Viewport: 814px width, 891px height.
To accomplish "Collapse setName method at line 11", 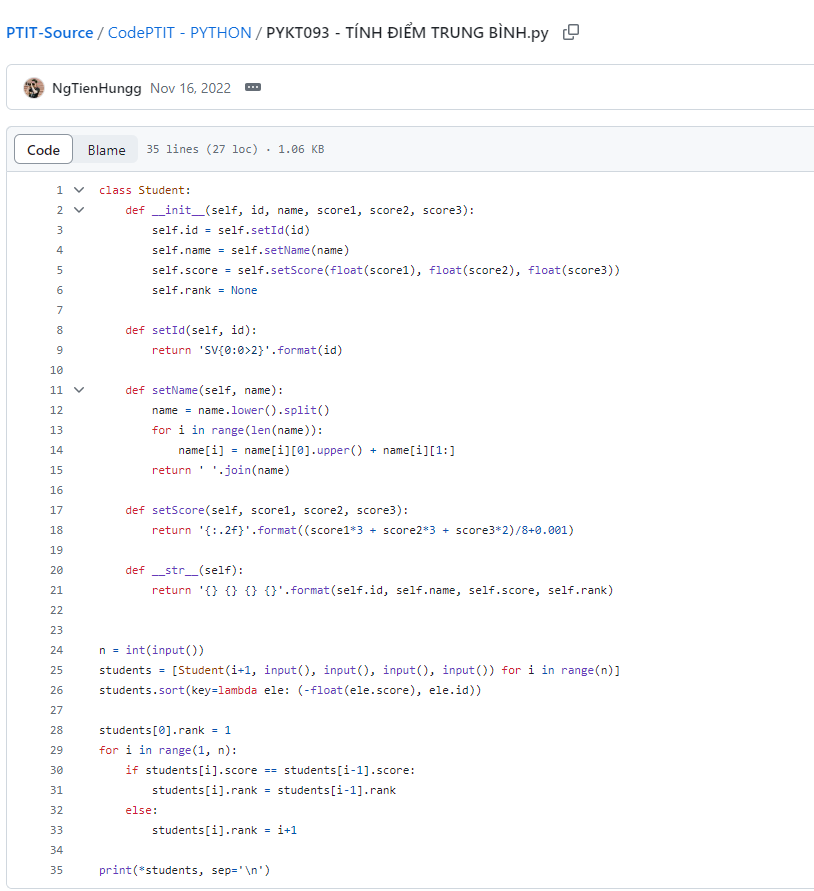I will coord(79,390).
